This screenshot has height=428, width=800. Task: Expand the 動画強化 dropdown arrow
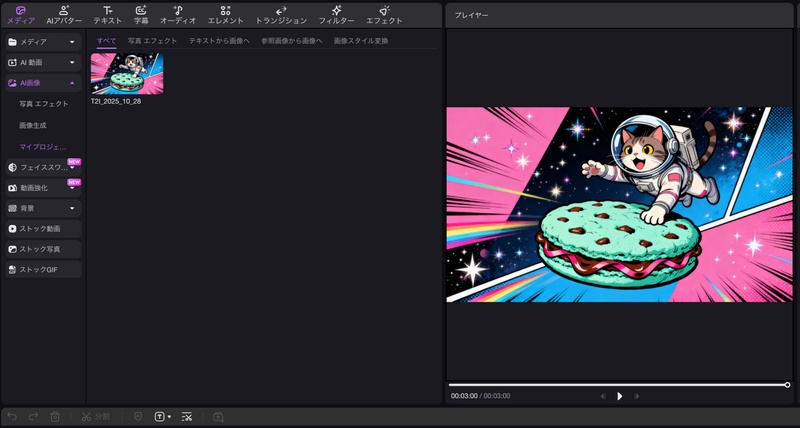(x=72, y=188)
